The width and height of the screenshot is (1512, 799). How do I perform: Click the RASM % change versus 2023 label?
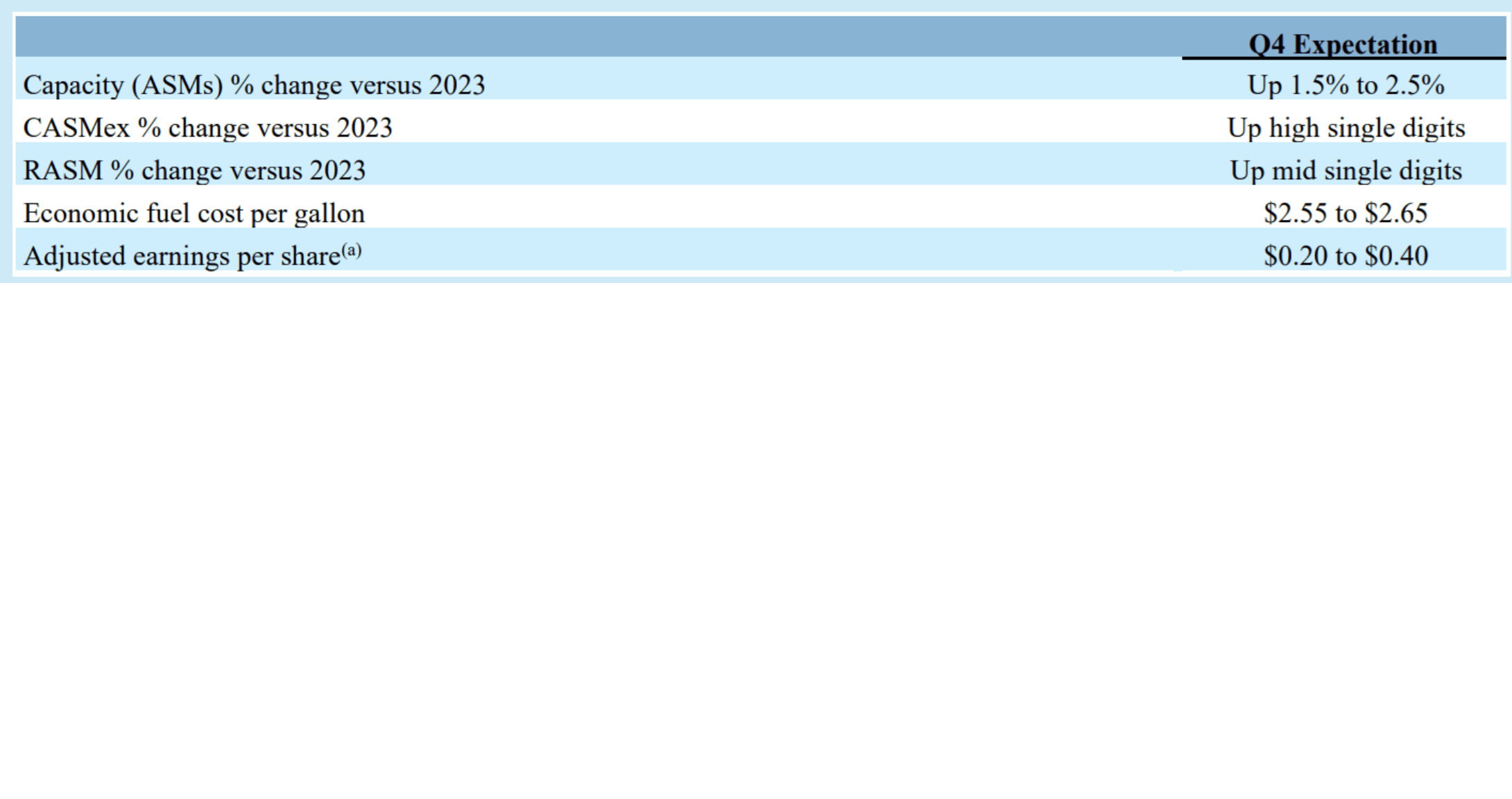pyautogui.click(x=194, y=171)
